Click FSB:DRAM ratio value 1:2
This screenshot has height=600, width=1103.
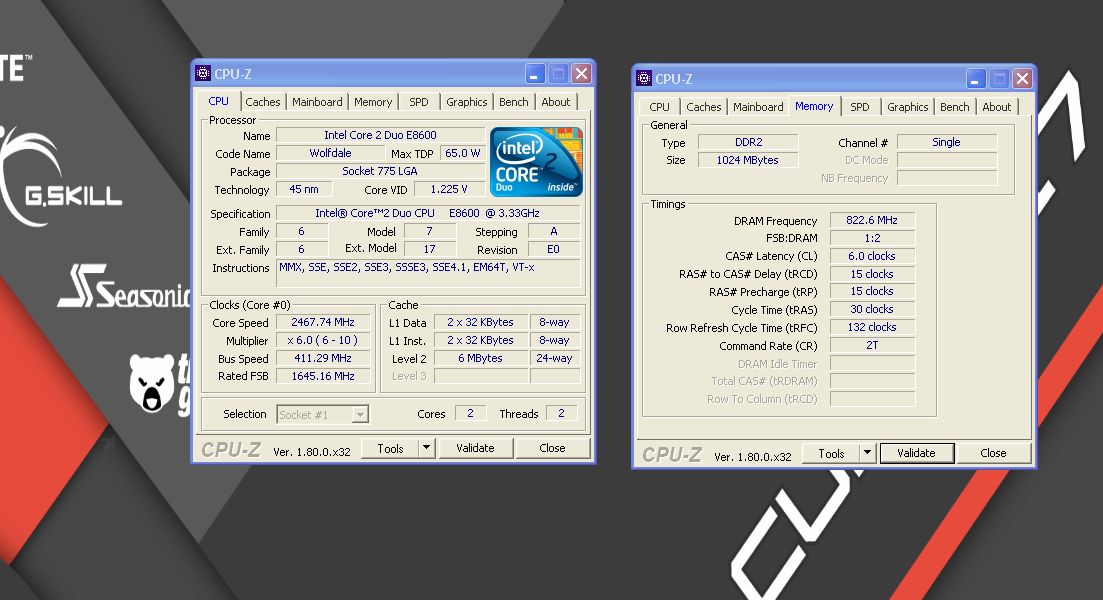pos(872,238)
